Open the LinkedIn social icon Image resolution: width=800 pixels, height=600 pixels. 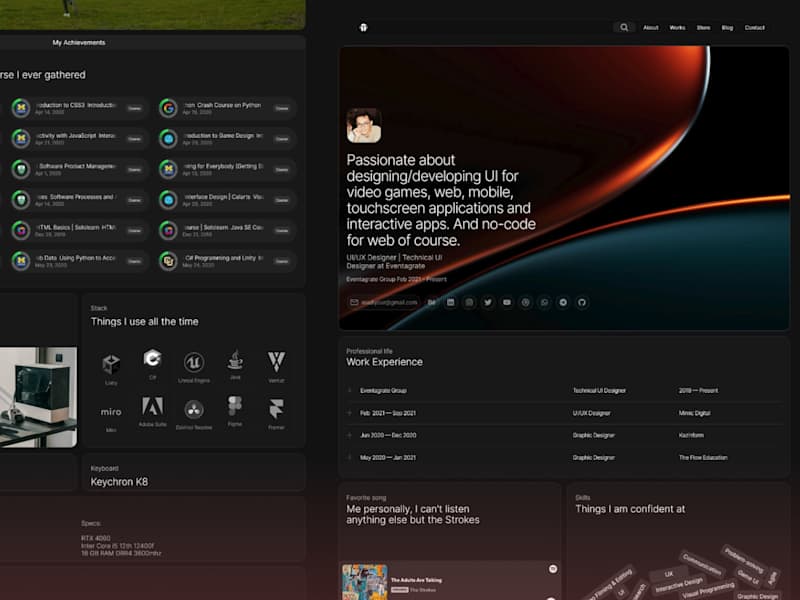[x=451, y=303]
